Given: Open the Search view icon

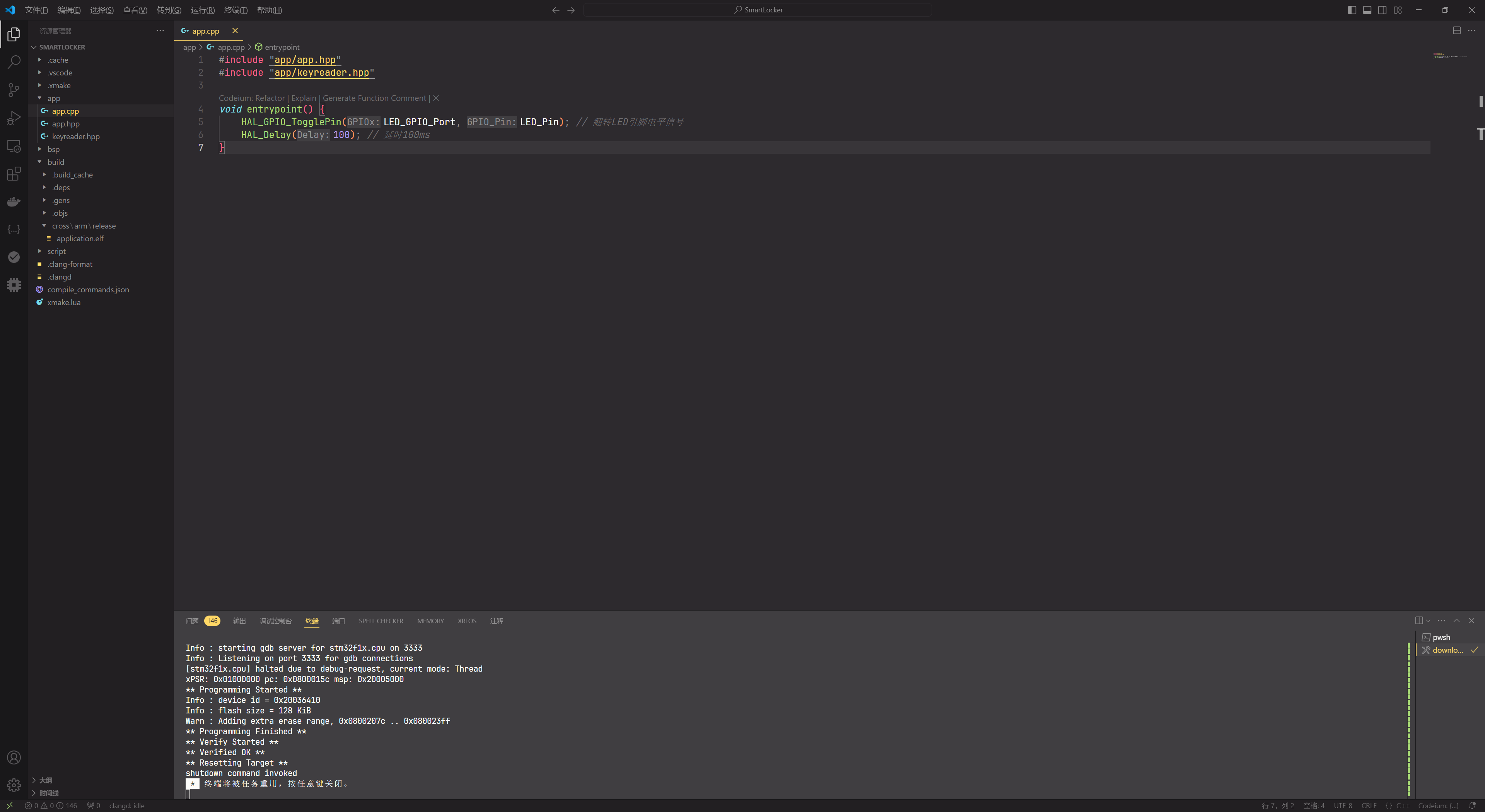Looking at the screenshot, I should 14,62.
